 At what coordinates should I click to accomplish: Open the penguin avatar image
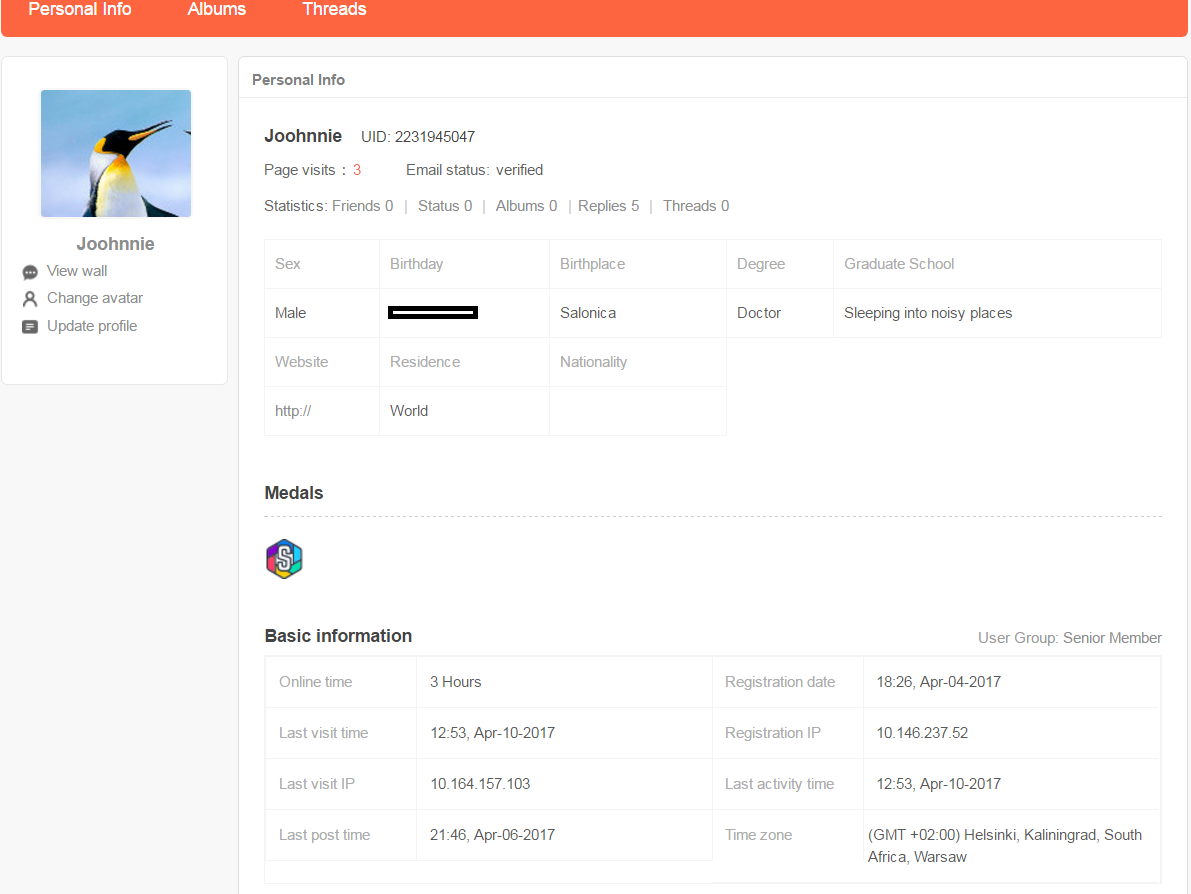point(116,153)
